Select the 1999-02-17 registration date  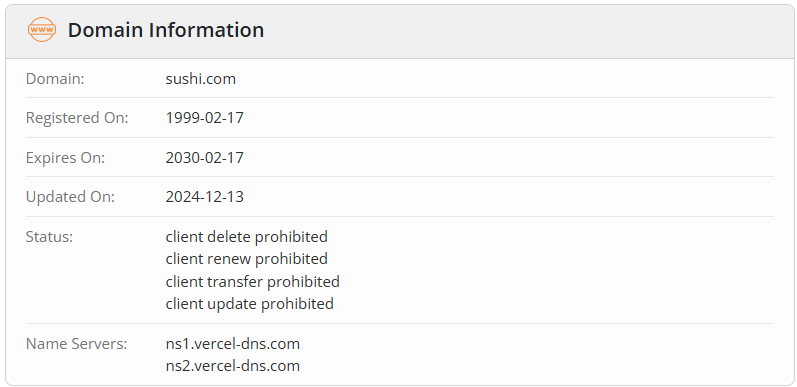(205, 118)
